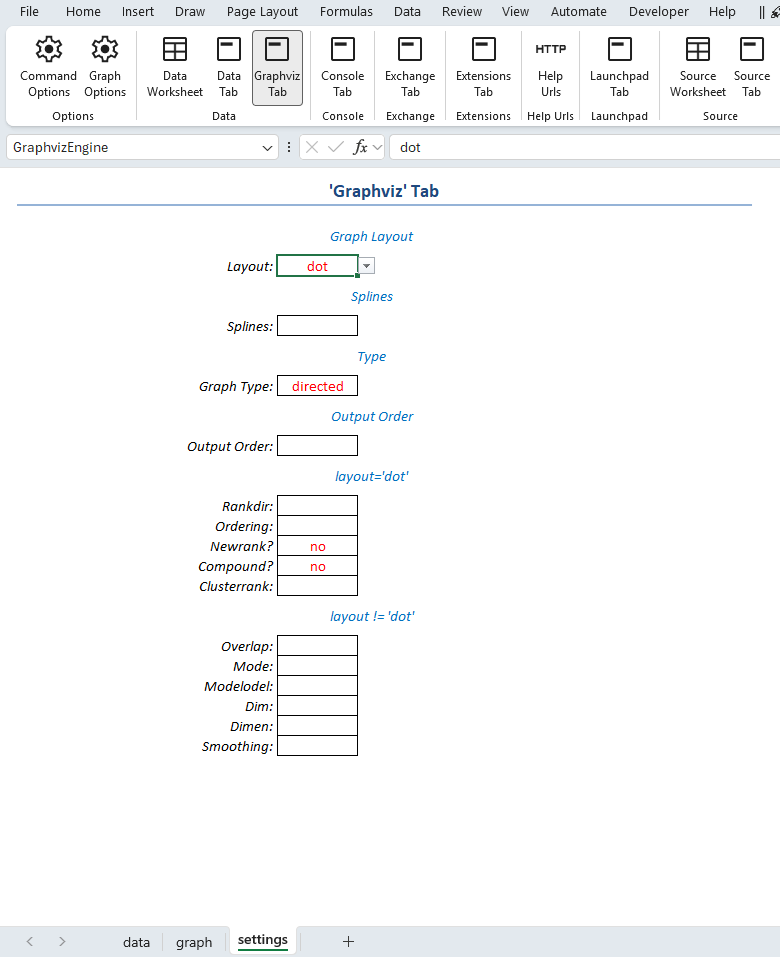
Task: Select the Output Order value cell
Action: [317, 446]
